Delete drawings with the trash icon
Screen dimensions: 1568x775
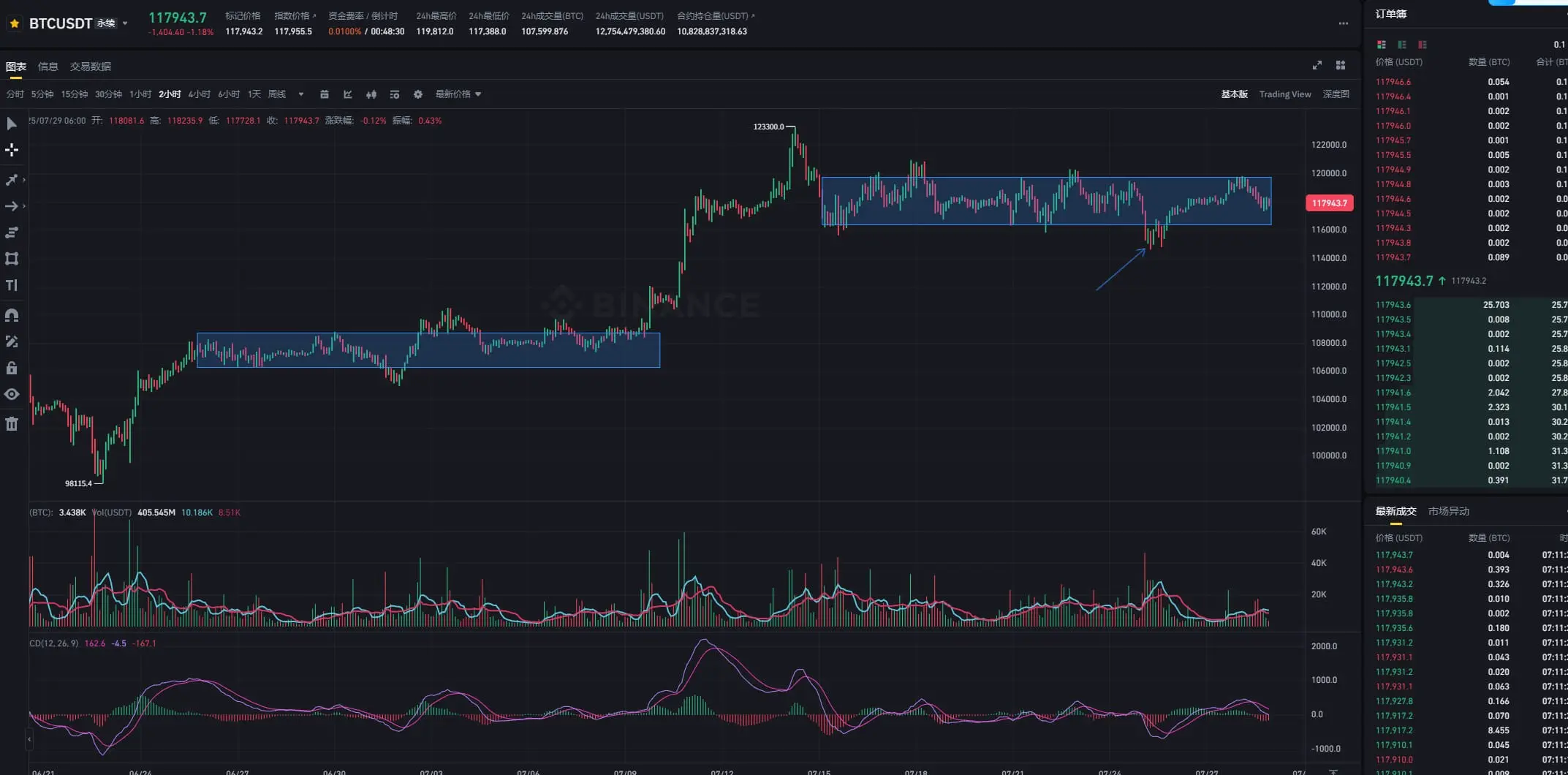[12, 424]
